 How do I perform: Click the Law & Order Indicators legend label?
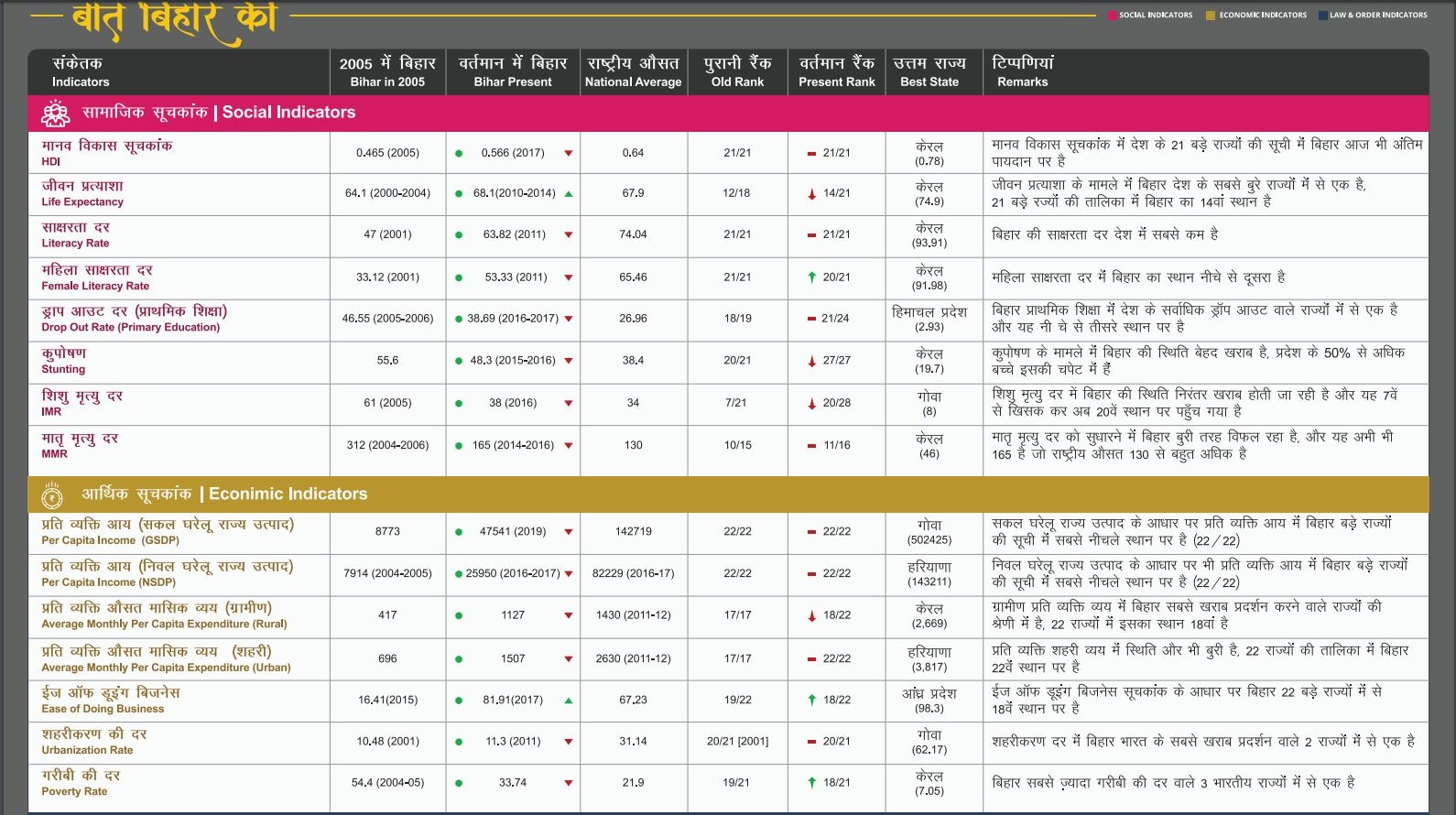click(x=1378, y=16)
